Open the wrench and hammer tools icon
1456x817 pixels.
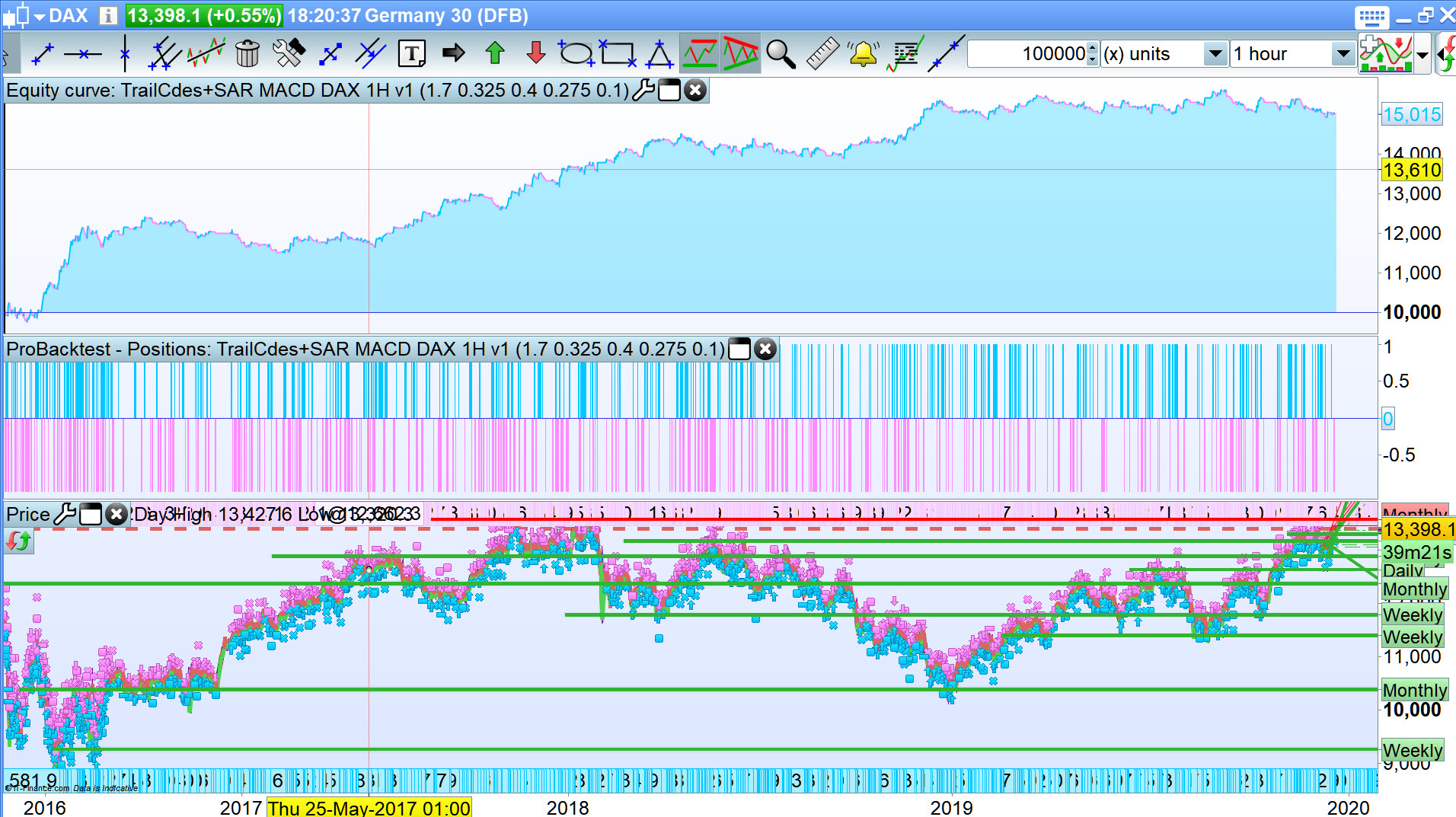pos(289,54)
